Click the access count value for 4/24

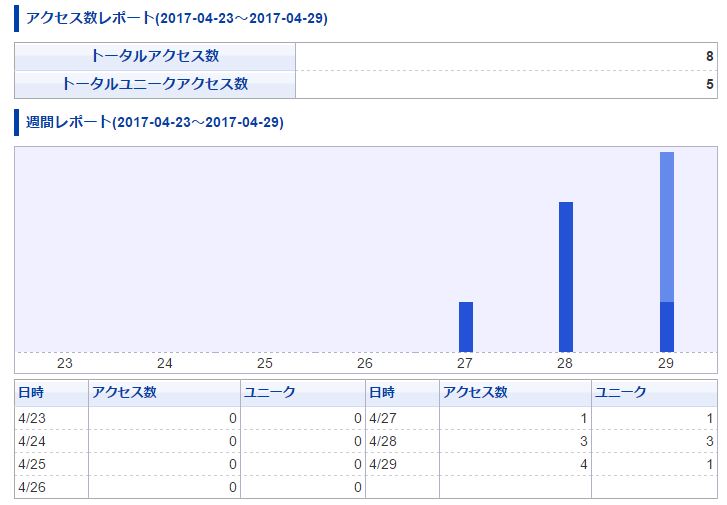click(233, 441)
